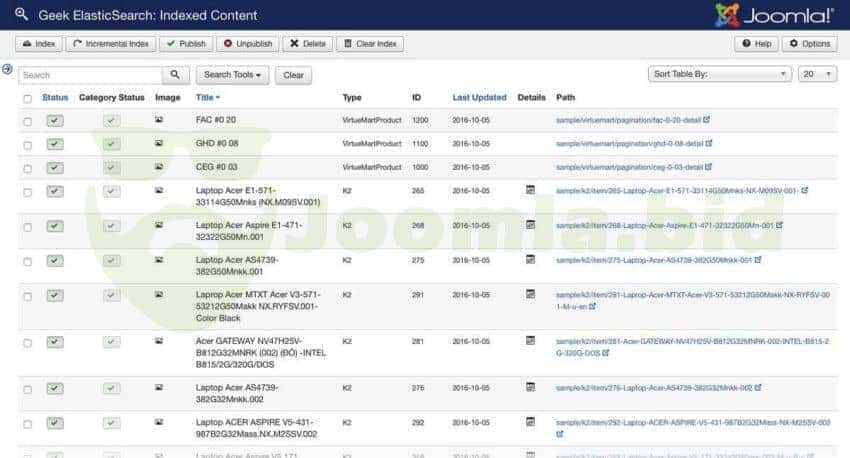The height and width of the screenshot is (458, 850).
Task: Click image icon of Acer GATEWAY row
Action: click(x=159, y=341)
